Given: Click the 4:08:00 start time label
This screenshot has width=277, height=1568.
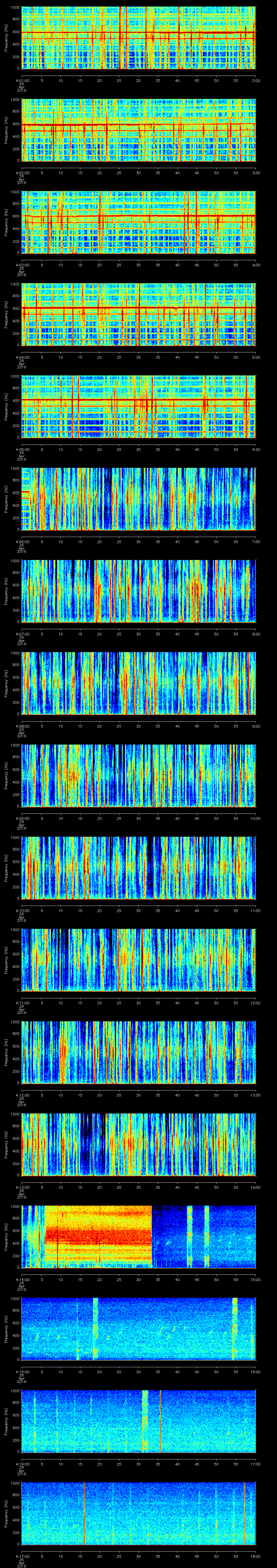Looking at the screenshot, I should click(22, 726).
